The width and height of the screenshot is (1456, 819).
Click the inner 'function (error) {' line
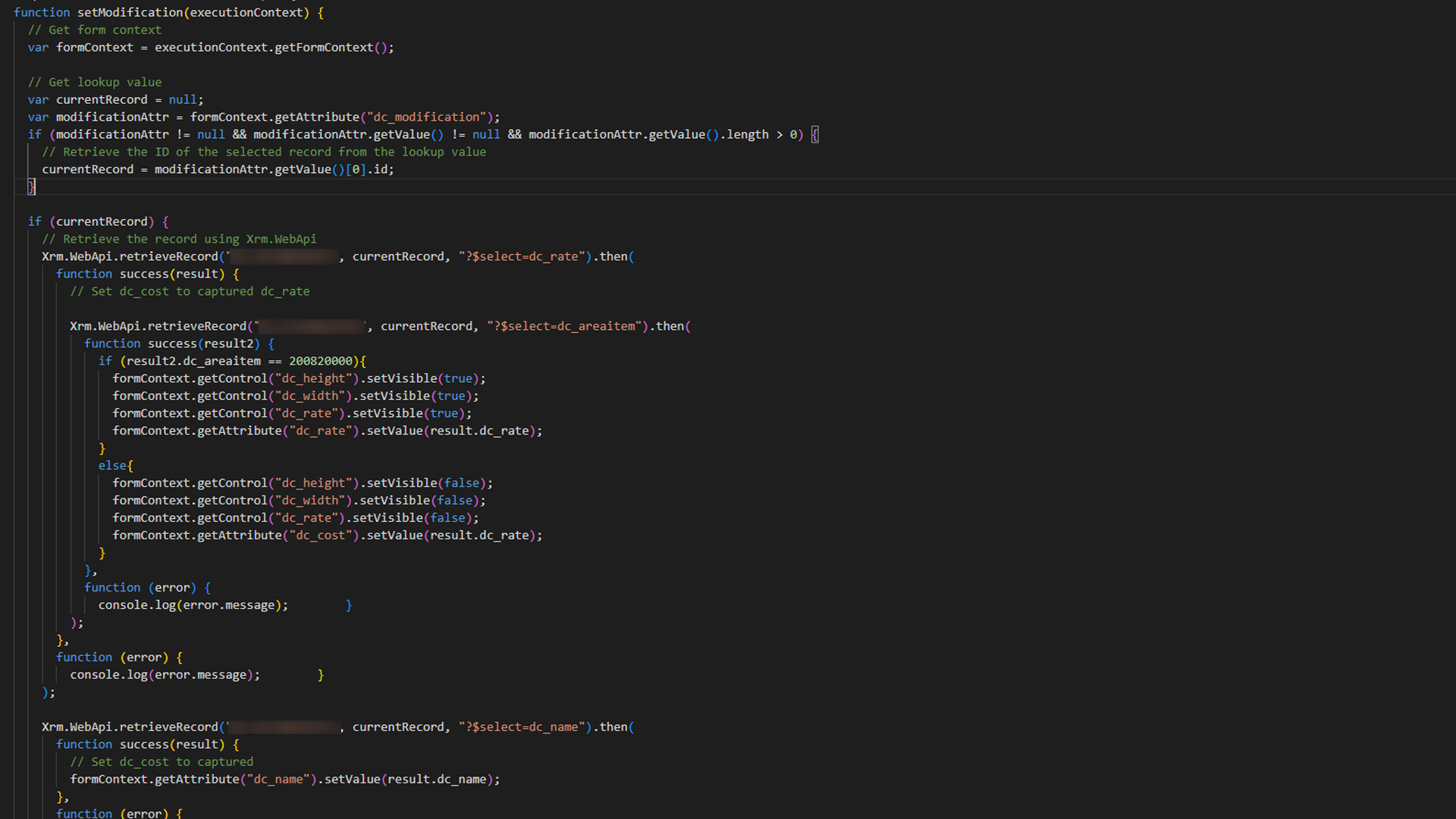[x=148, y=588]
